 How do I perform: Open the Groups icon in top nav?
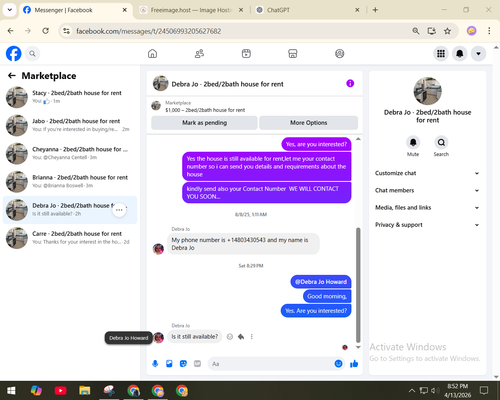tap(339, 54)
